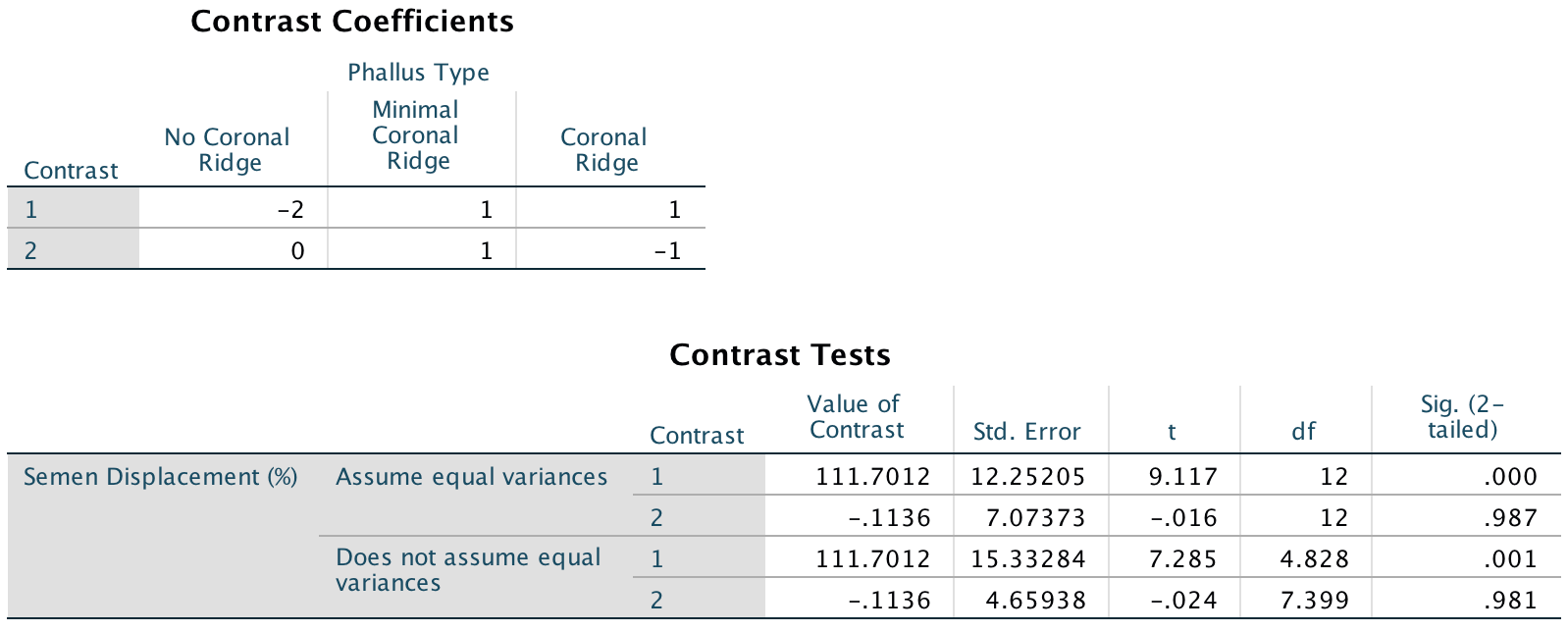Click the No Coronal Ridge column header

(x=228, y=150)
